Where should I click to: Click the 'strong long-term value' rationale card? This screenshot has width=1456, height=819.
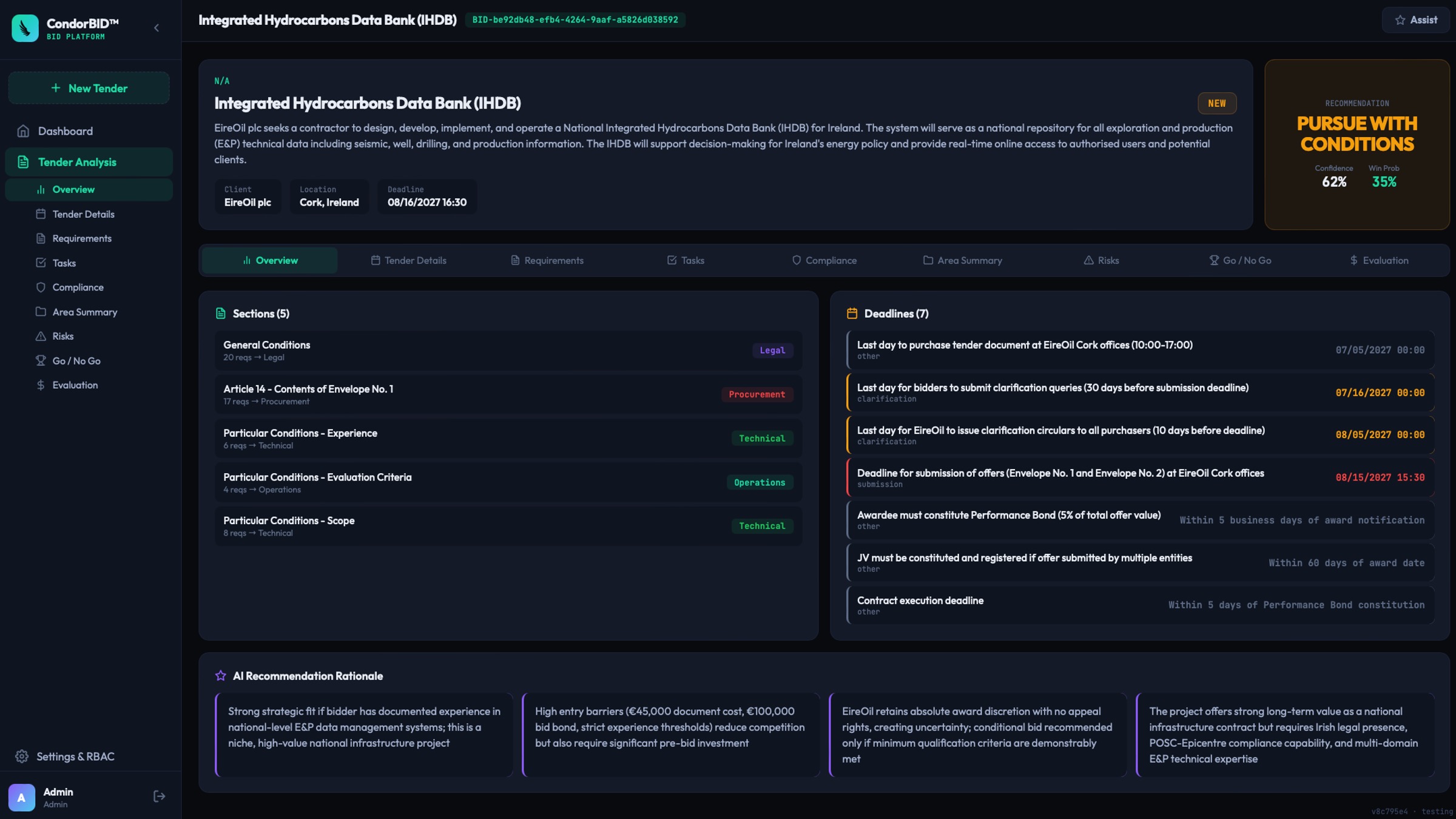[x=1285, y=735]
